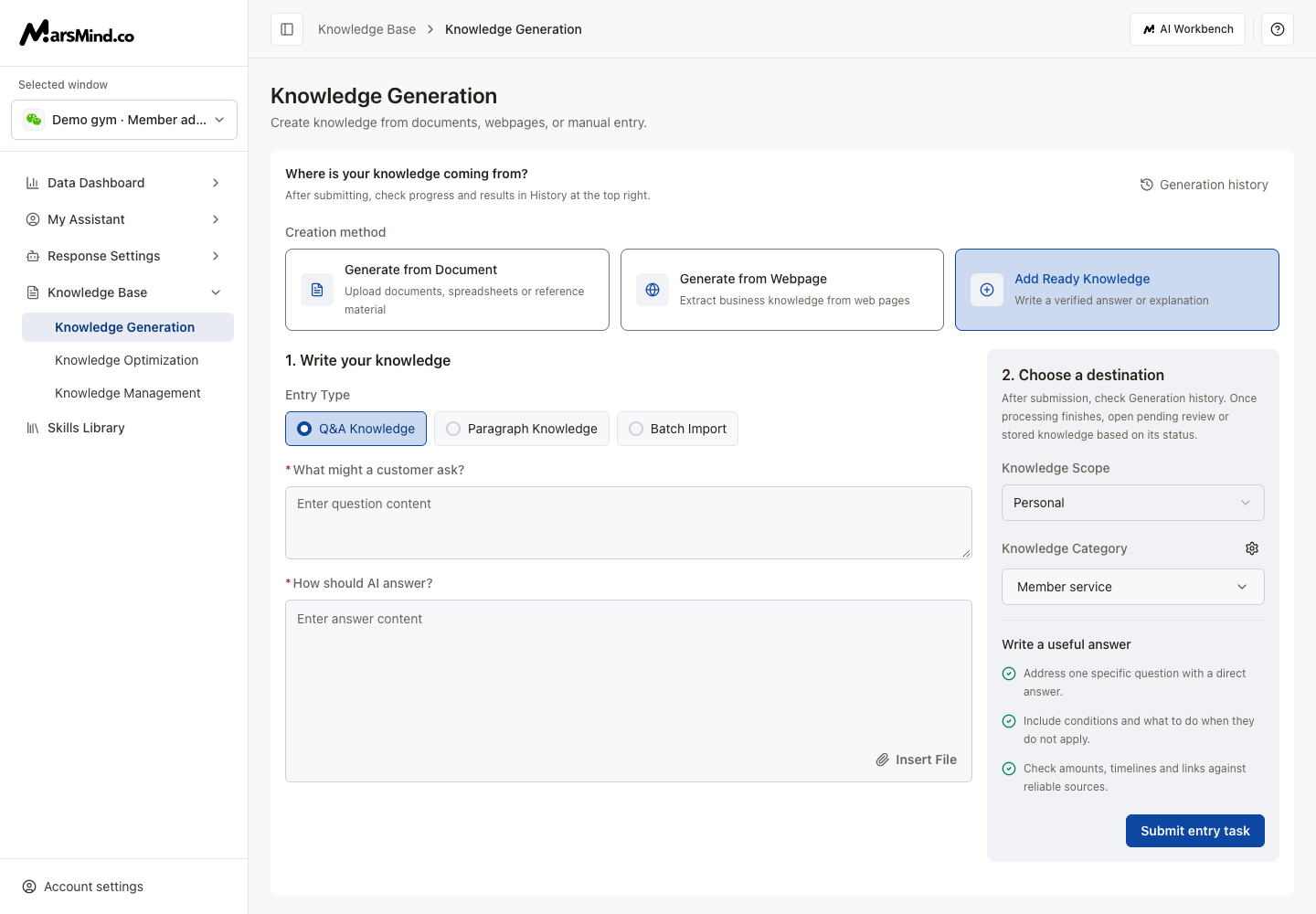The width and height of the screenshot is (1316, 914).
Task: Select Paragraph Knowledge entry type
Action: (522, 429)
